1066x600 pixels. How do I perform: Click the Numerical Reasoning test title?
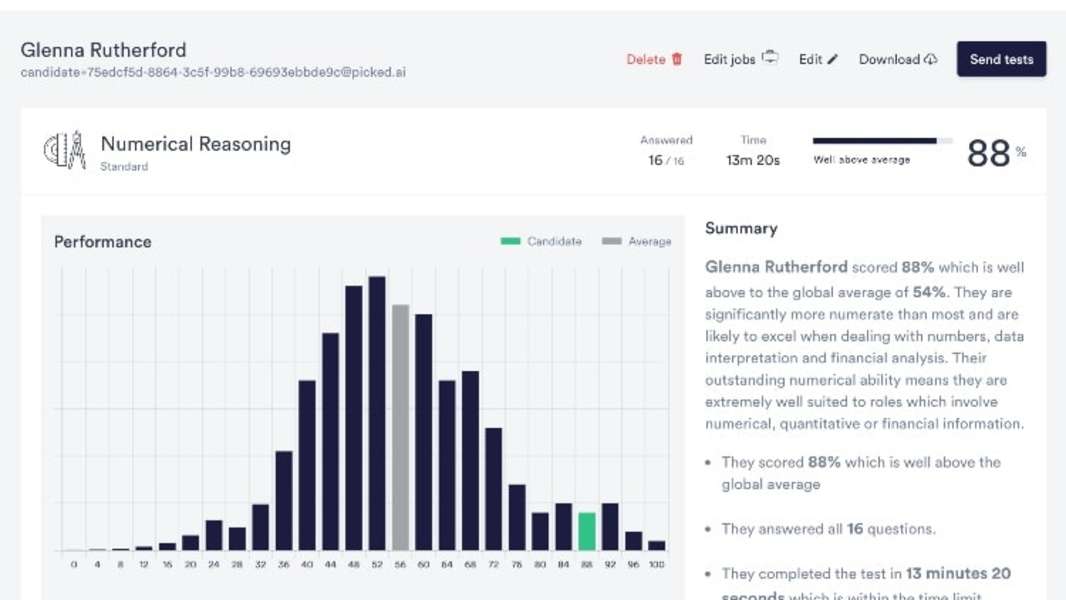(196, 144)
